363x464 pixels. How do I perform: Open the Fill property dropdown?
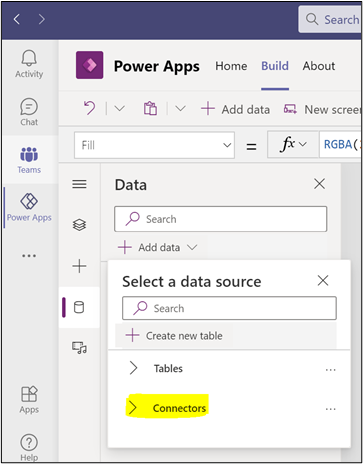[154, 145]
